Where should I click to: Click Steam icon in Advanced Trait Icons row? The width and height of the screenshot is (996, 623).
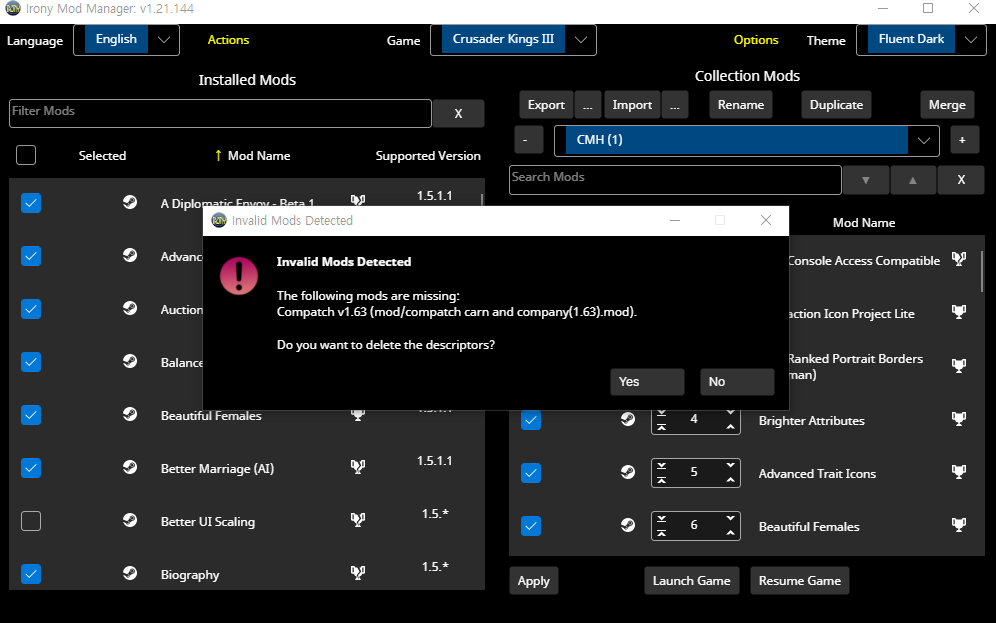tap(628, 472)
